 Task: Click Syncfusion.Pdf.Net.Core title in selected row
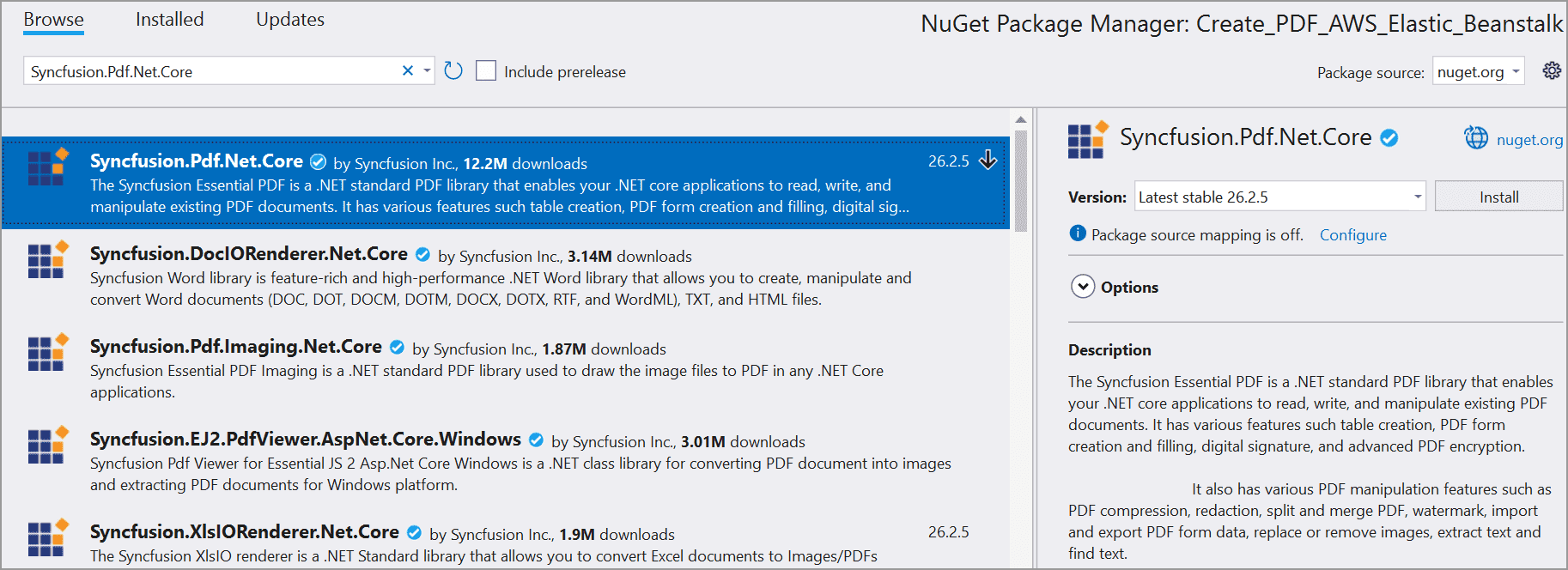197,161
